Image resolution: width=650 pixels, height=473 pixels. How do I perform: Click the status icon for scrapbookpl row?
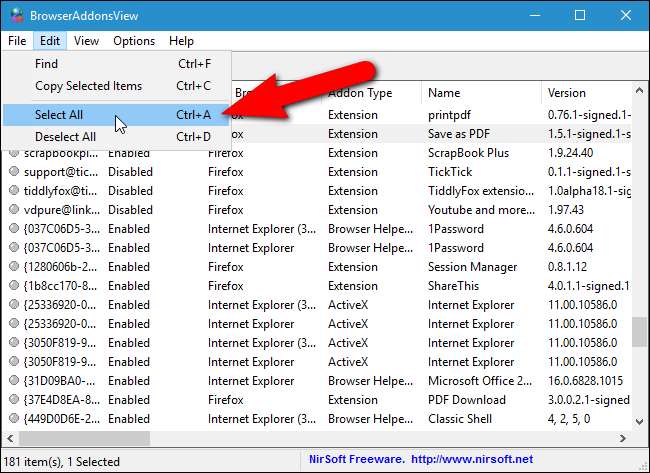(x=14, y=153)
